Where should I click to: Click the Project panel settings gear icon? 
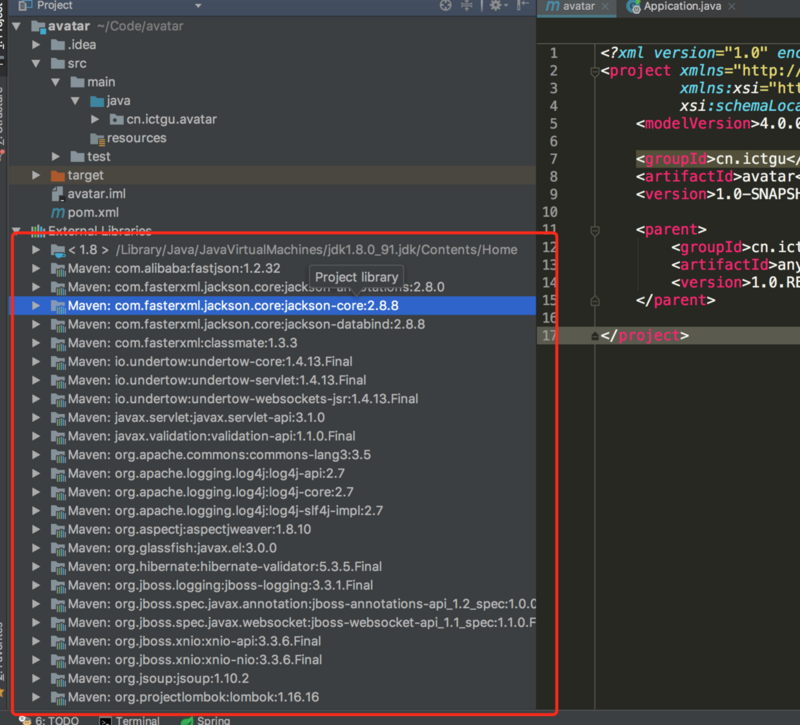coord(497,6)
